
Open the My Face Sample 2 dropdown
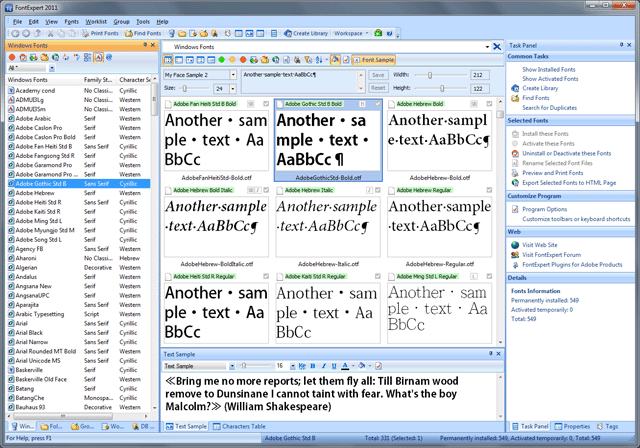coord(233,75)
